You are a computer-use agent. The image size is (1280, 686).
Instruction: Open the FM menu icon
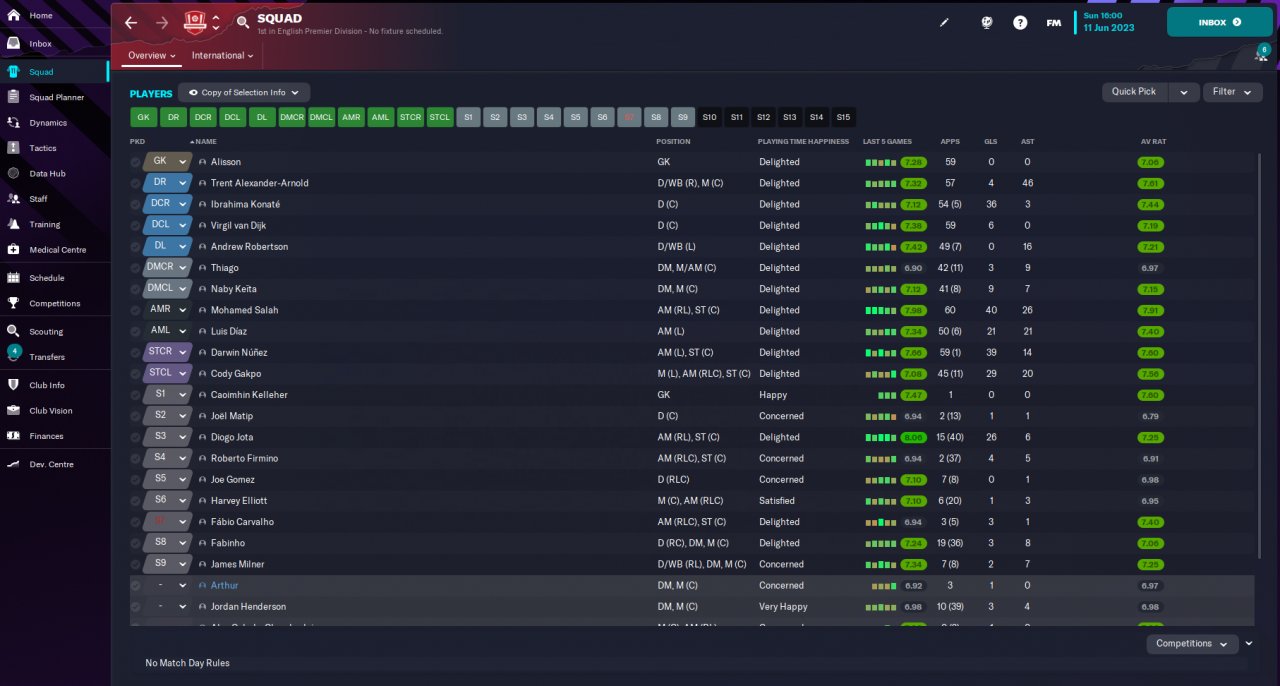pos(1054,22)
